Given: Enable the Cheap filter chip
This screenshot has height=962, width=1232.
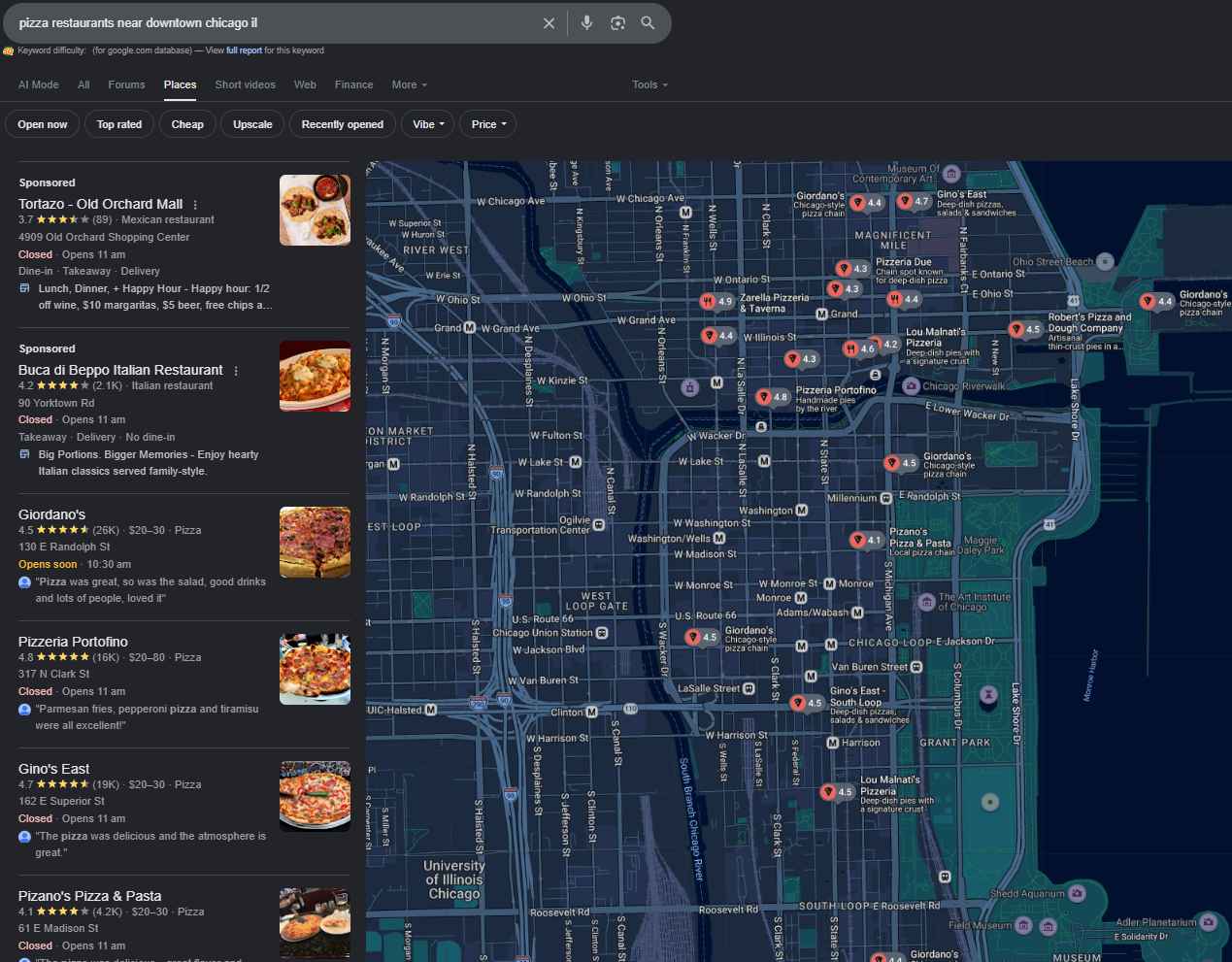Looking at the screenshot, I should click(187, 124).
